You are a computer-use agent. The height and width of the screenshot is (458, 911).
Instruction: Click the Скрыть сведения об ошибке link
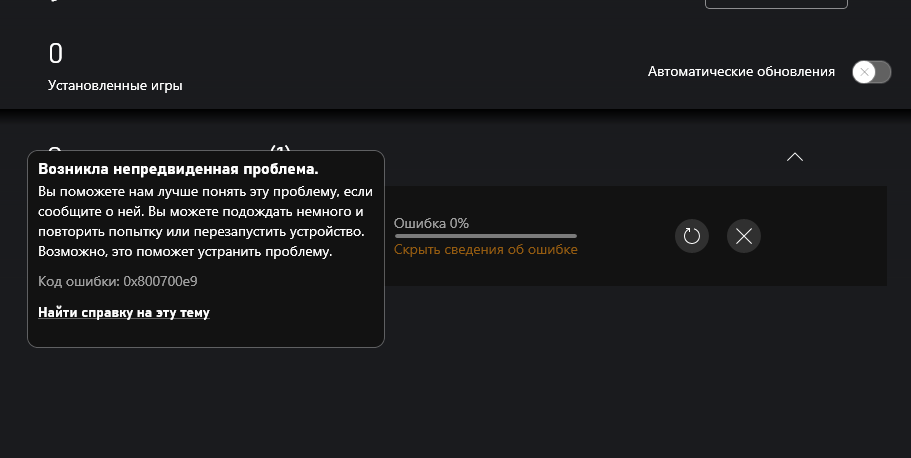486,249
